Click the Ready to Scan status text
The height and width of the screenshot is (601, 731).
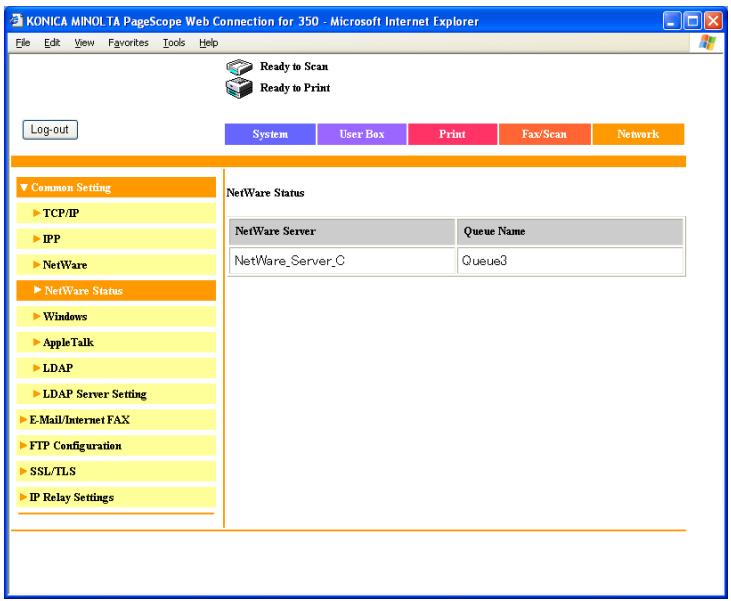pyautogui.click(x=294, y=67)
